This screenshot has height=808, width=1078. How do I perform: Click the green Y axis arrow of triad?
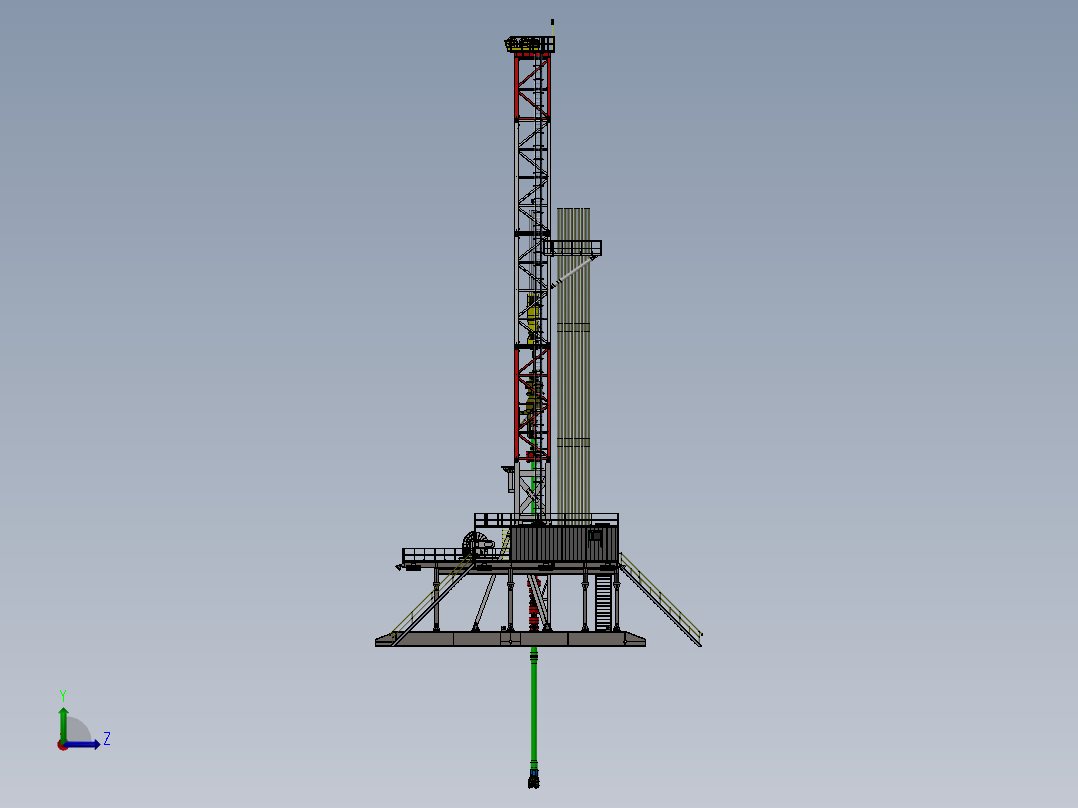(x=63, y=724)
